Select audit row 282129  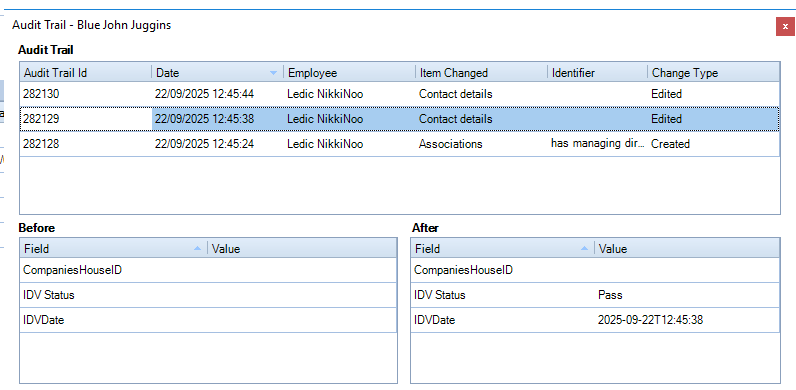click(400, 119)
